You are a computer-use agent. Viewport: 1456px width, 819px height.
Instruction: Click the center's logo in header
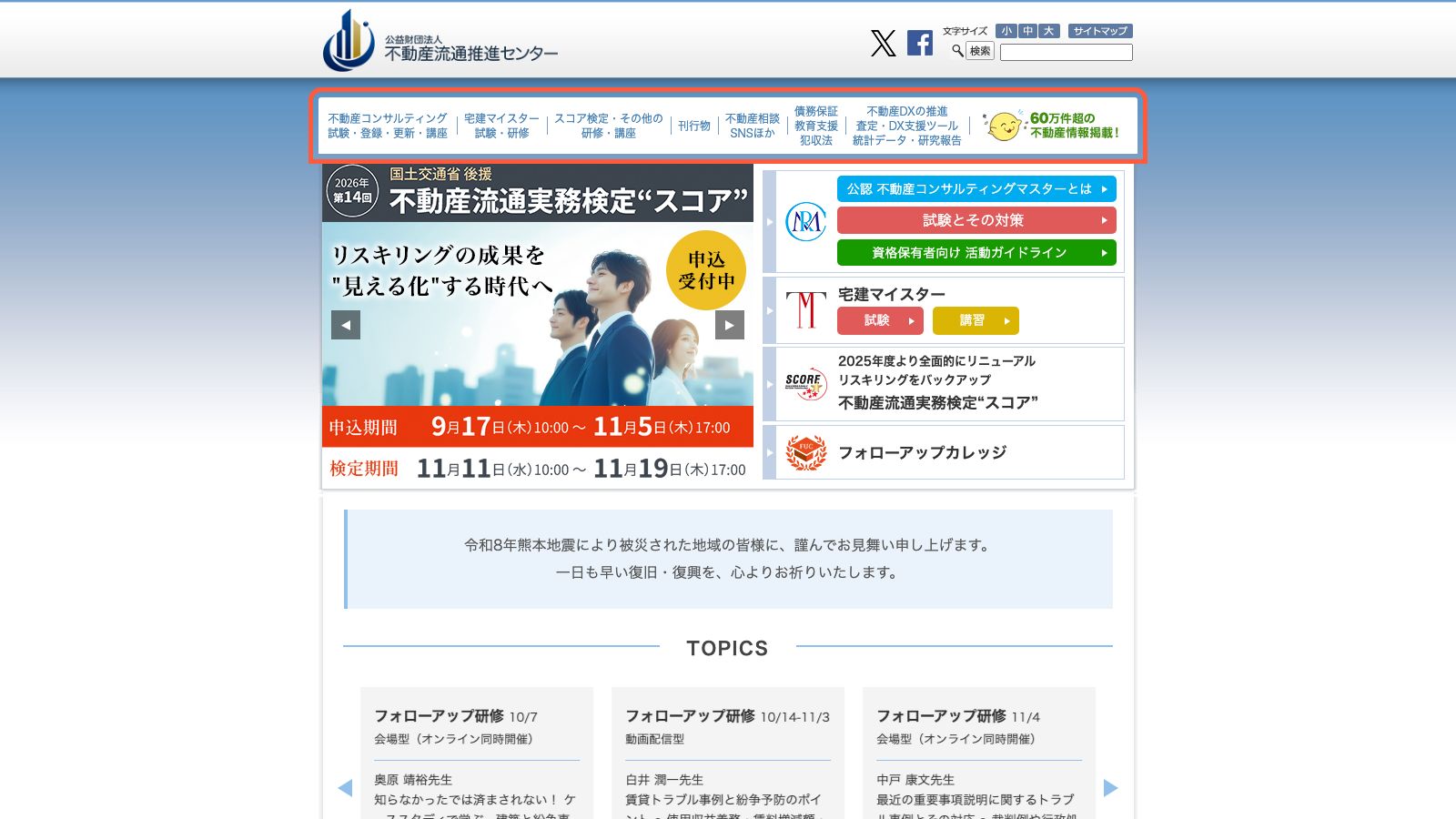[440, 41]
